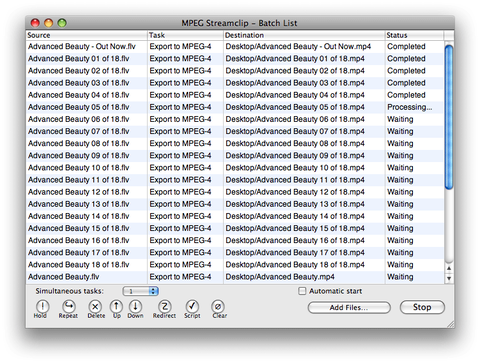The image size is (480, 363).
Task: Select source Advanced Beauty 11 of 18.flv
Action: (79, 180)
